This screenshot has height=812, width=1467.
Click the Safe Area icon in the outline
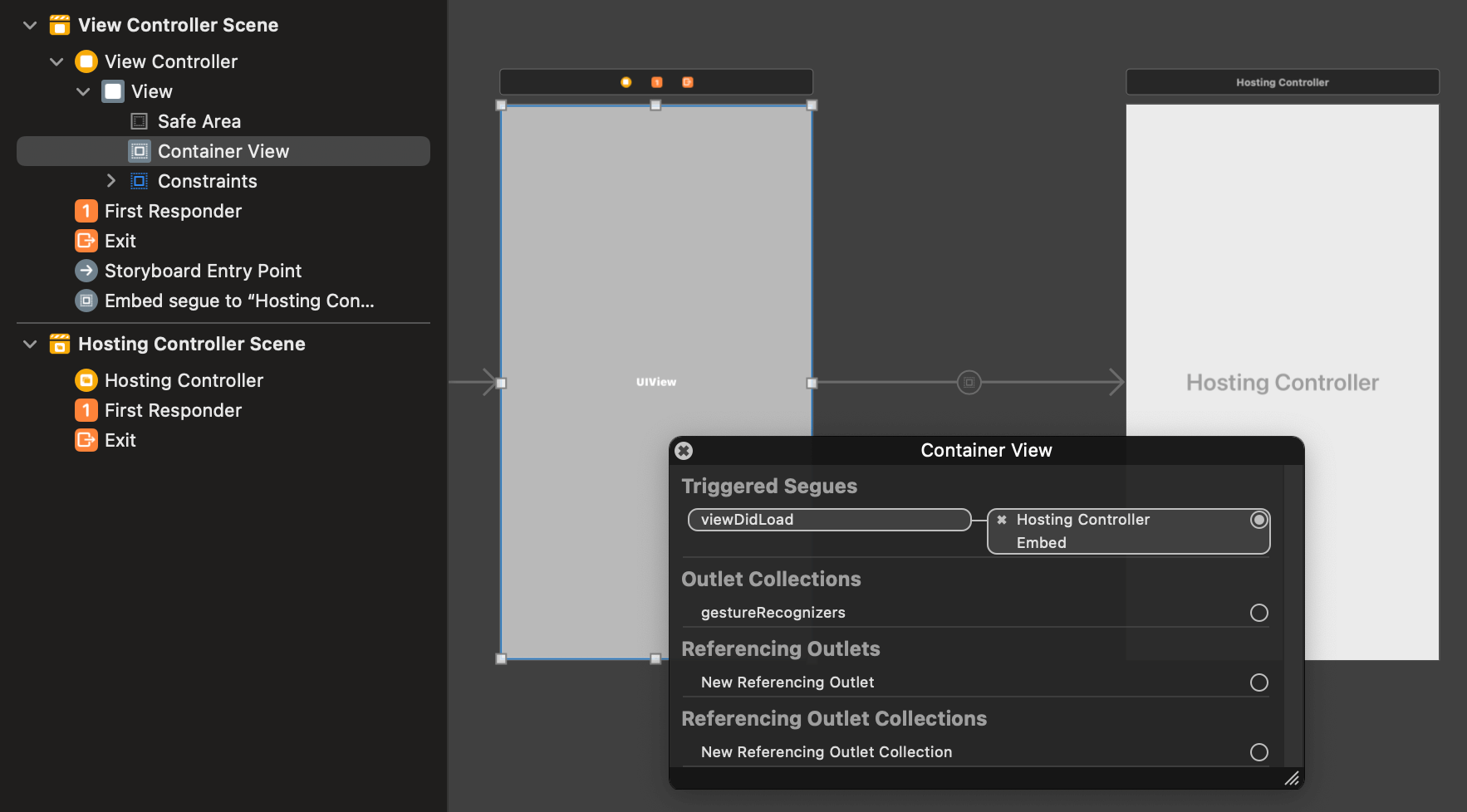coord(139,121)
